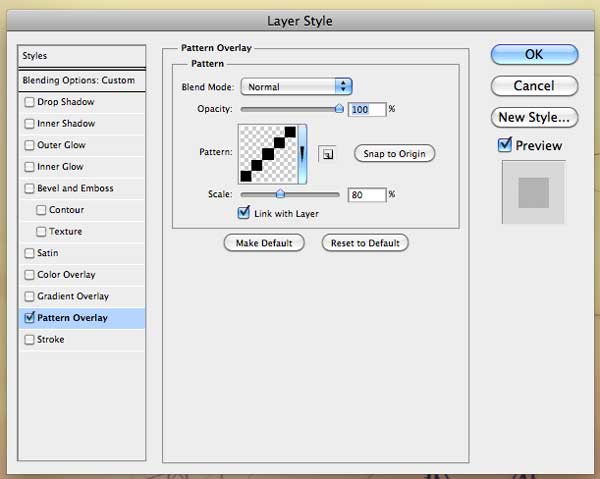Open Gradient Overlay settings label

[x=73, y=296]
